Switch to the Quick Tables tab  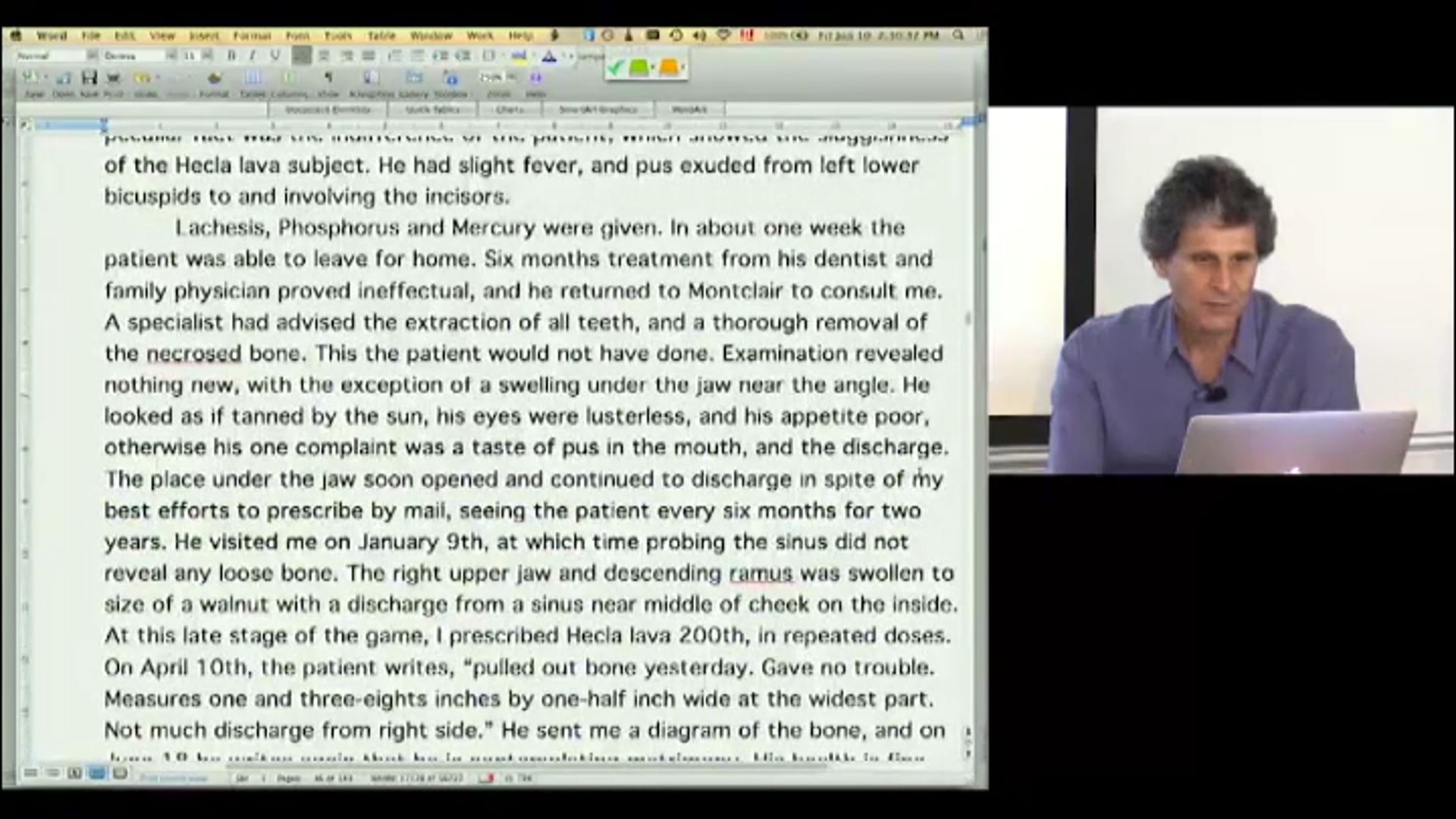432,109
